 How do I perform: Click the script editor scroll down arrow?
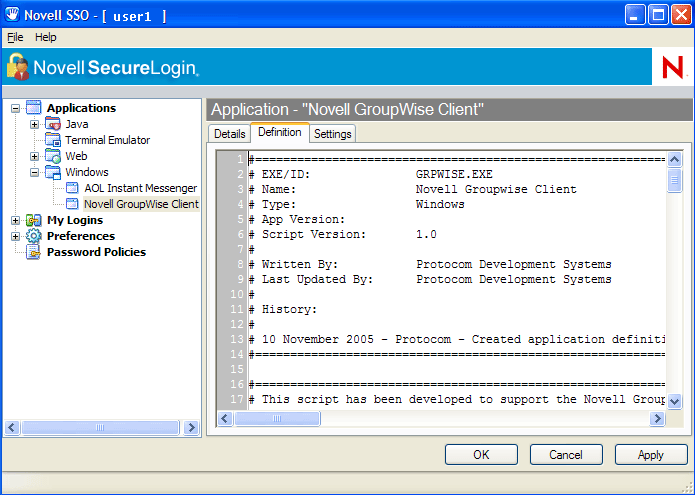tap(674, 401)
